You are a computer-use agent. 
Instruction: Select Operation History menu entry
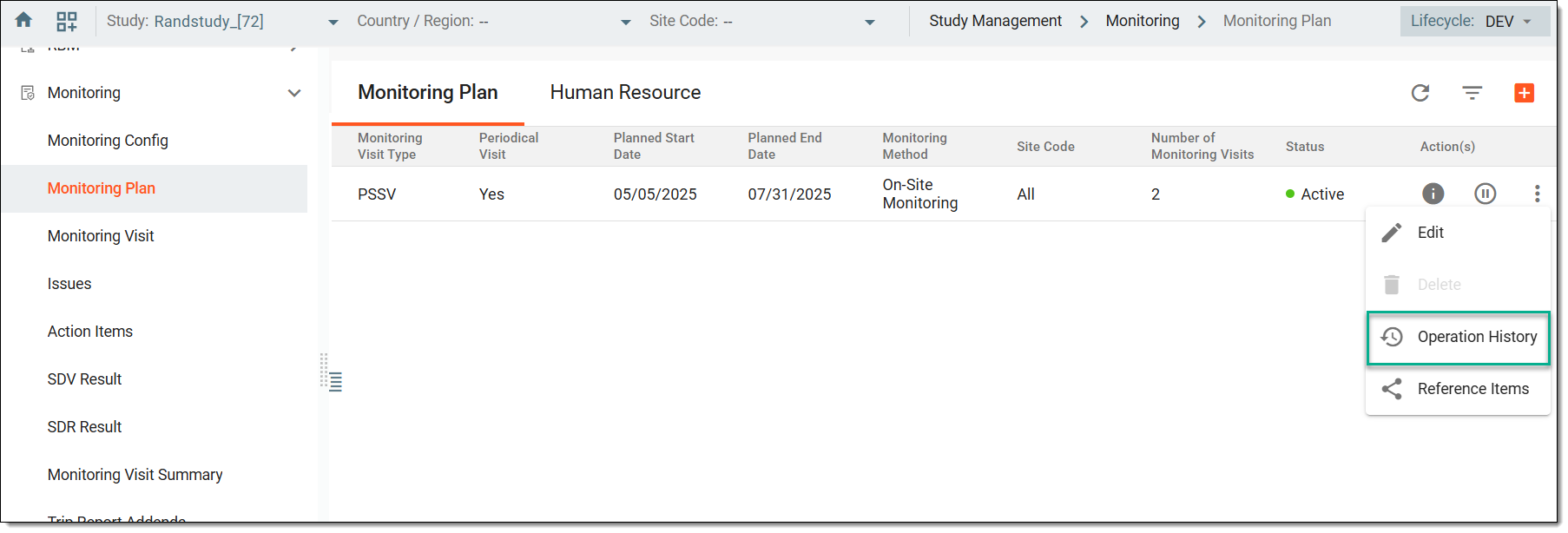tap(1459, 337)
